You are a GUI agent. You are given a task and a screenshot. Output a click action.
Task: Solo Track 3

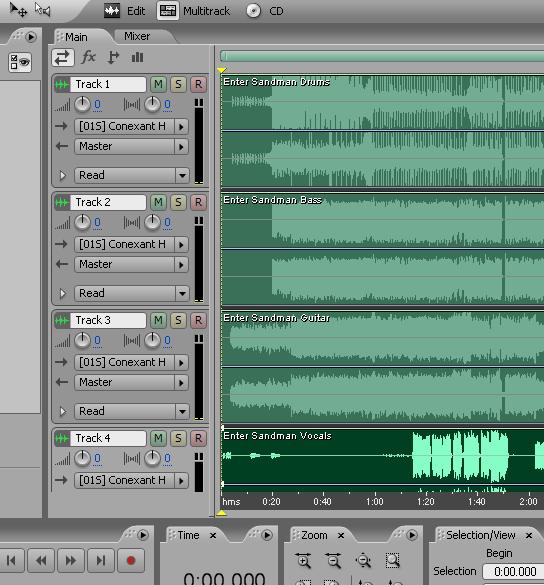click(178, 320)
